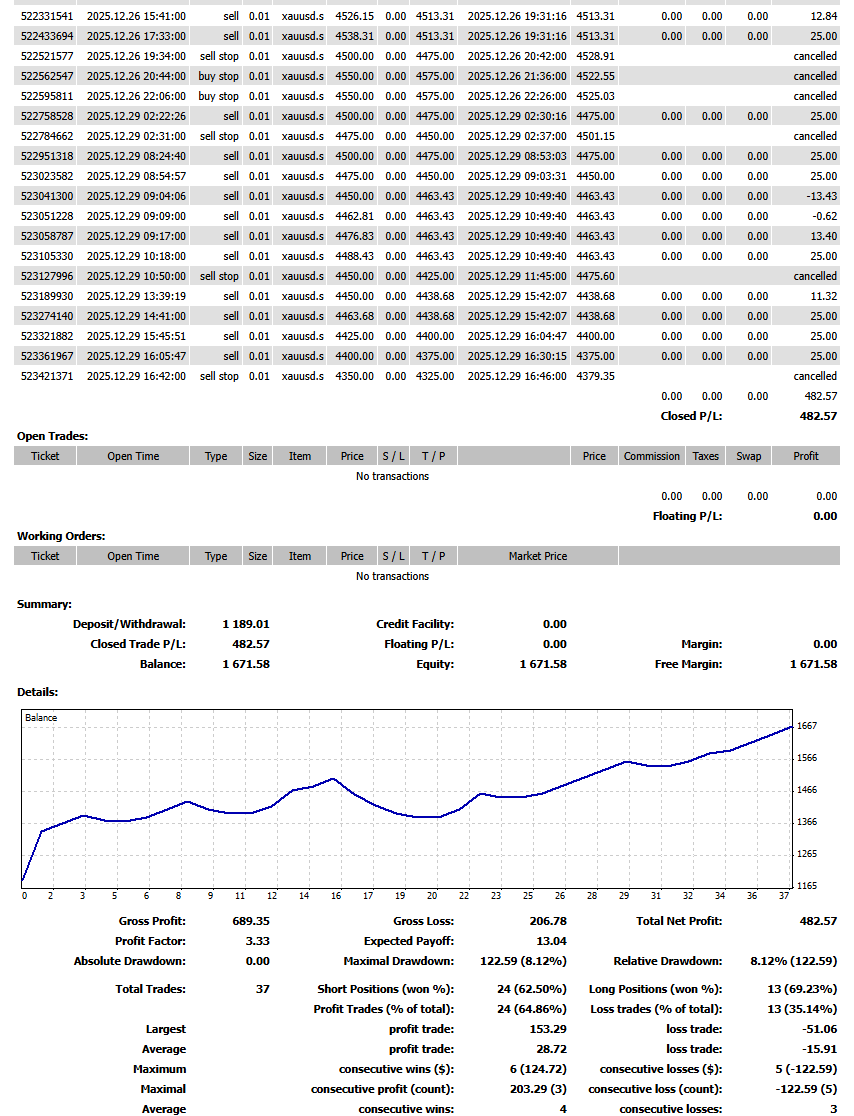Click the -13.43 loss on ticket 523041300
Screen dimensions: 854x1116
pos(820,196)
